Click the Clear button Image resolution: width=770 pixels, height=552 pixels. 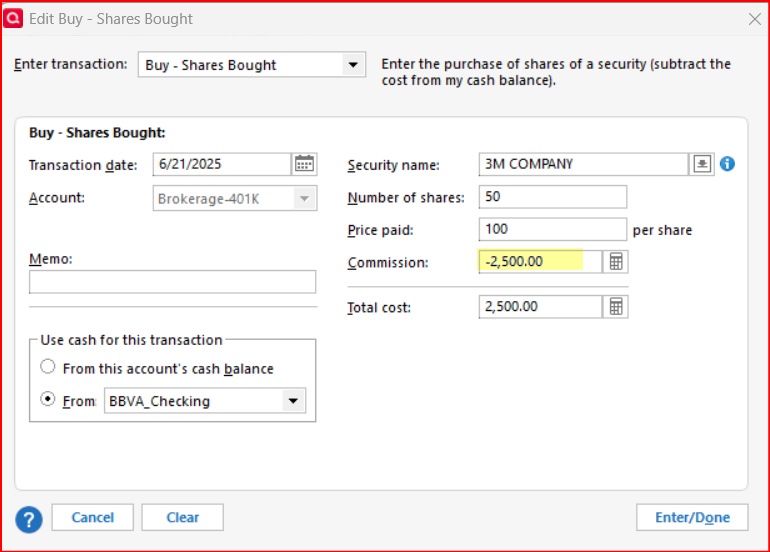tap(183, 517)
